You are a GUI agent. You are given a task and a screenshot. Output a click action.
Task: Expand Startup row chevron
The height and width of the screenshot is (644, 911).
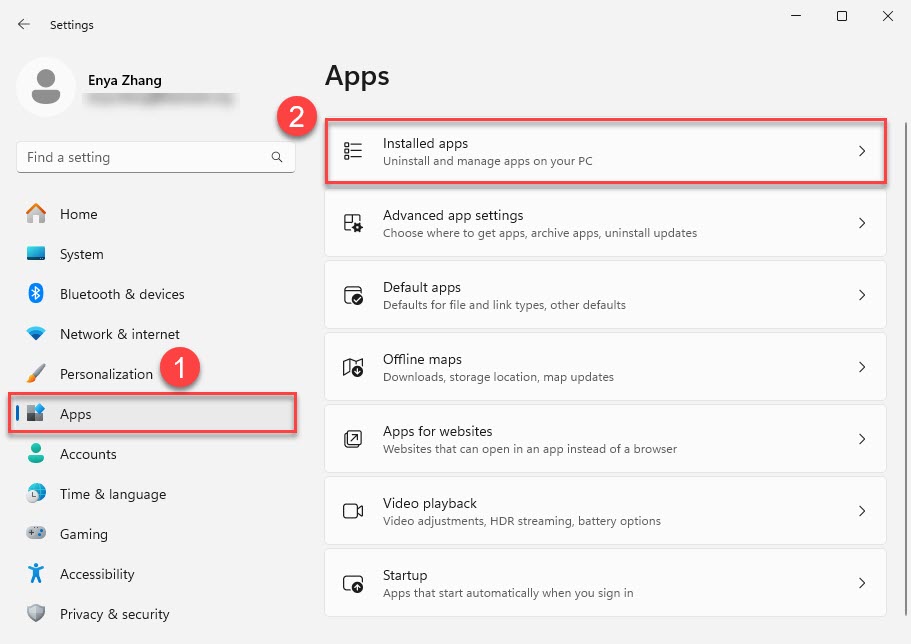tap(862, 583)
